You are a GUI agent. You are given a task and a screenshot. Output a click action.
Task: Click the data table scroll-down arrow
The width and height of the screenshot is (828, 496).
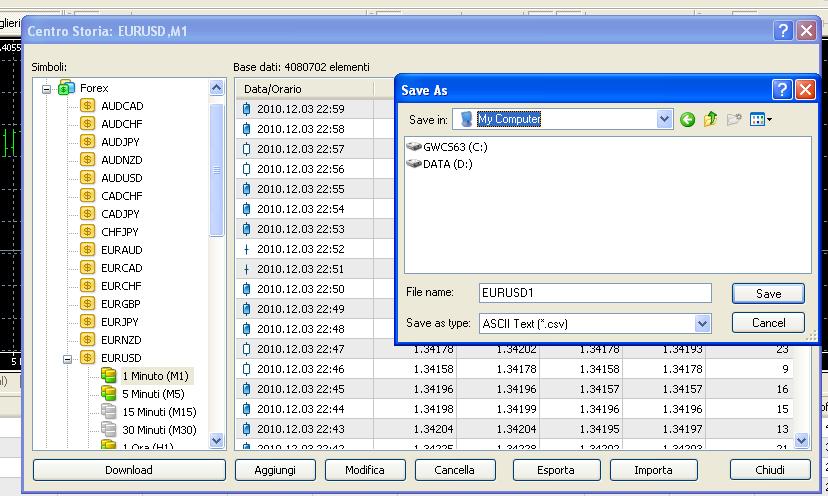pyautogui.click(x=802, y=440)
